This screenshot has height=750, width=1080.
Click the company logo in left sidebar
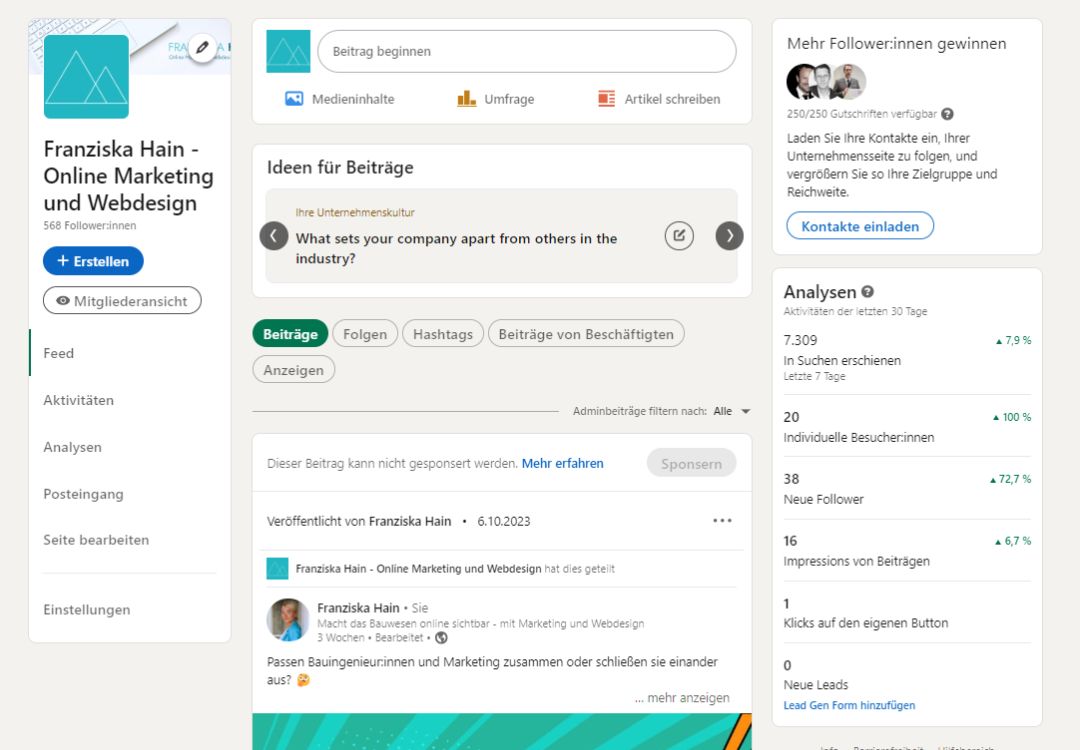[x=86, y=76]
